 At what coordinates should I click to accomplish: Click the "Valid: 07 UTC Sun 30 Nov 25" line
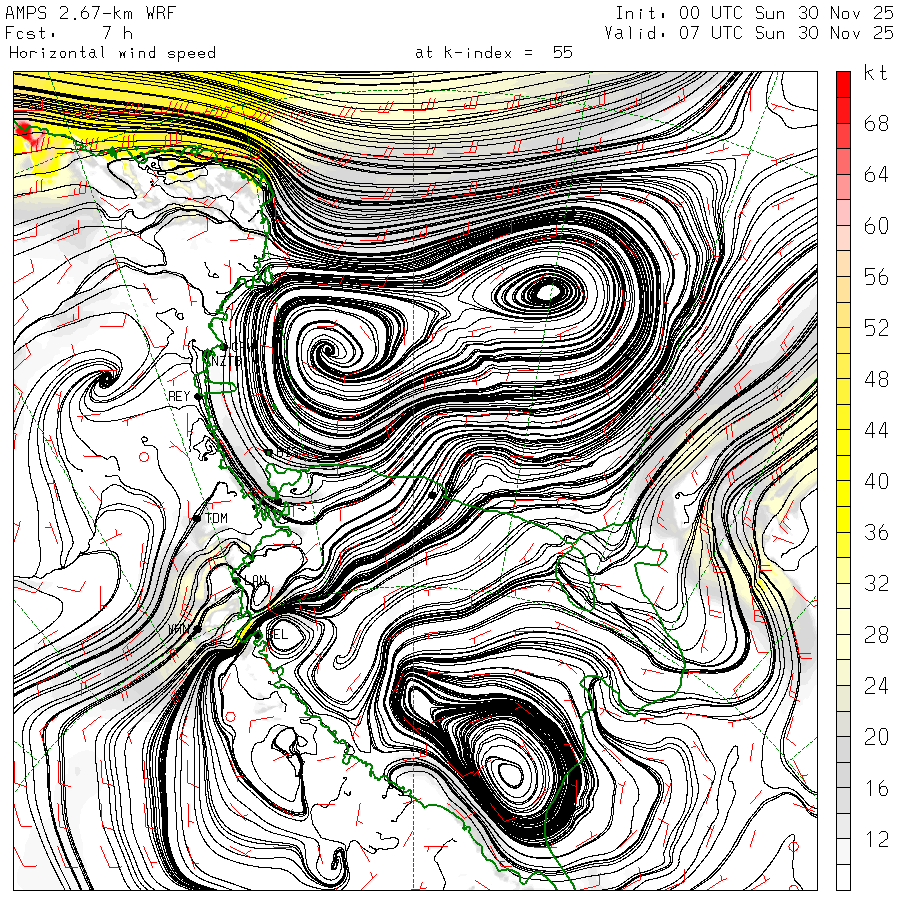[749, 33]
